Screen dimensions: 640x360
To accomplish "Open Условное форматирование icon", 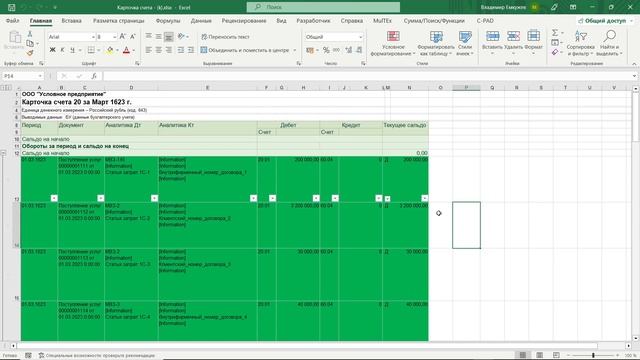I will tap(393, 37).
